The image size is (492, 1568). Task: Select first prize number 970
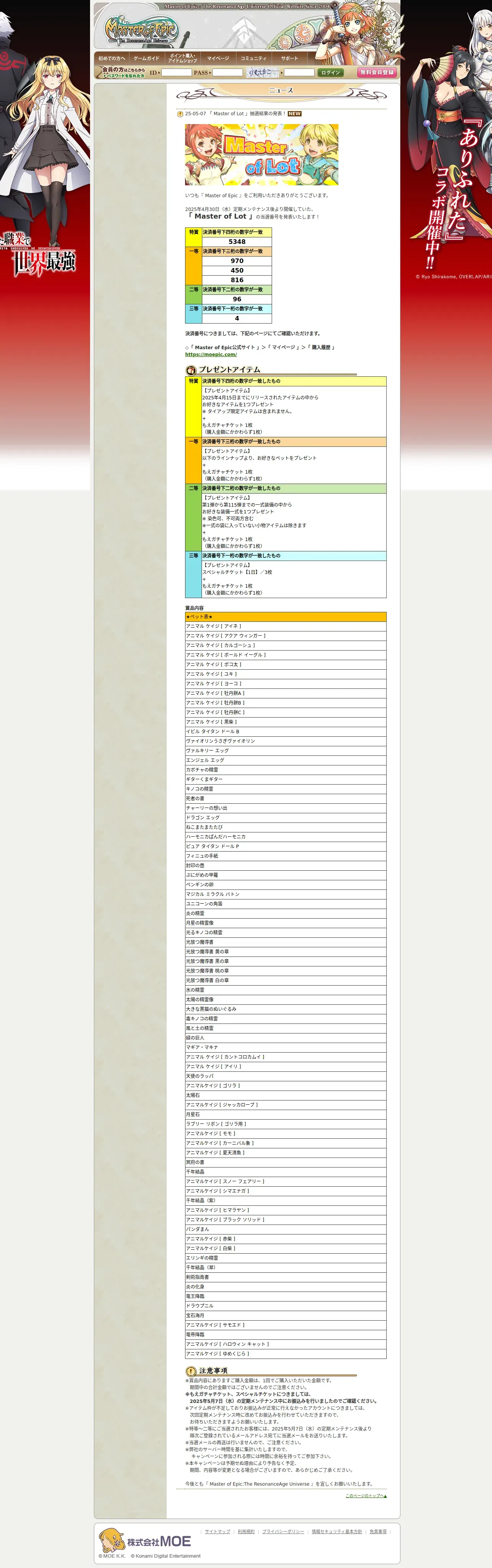click(237, 260)
